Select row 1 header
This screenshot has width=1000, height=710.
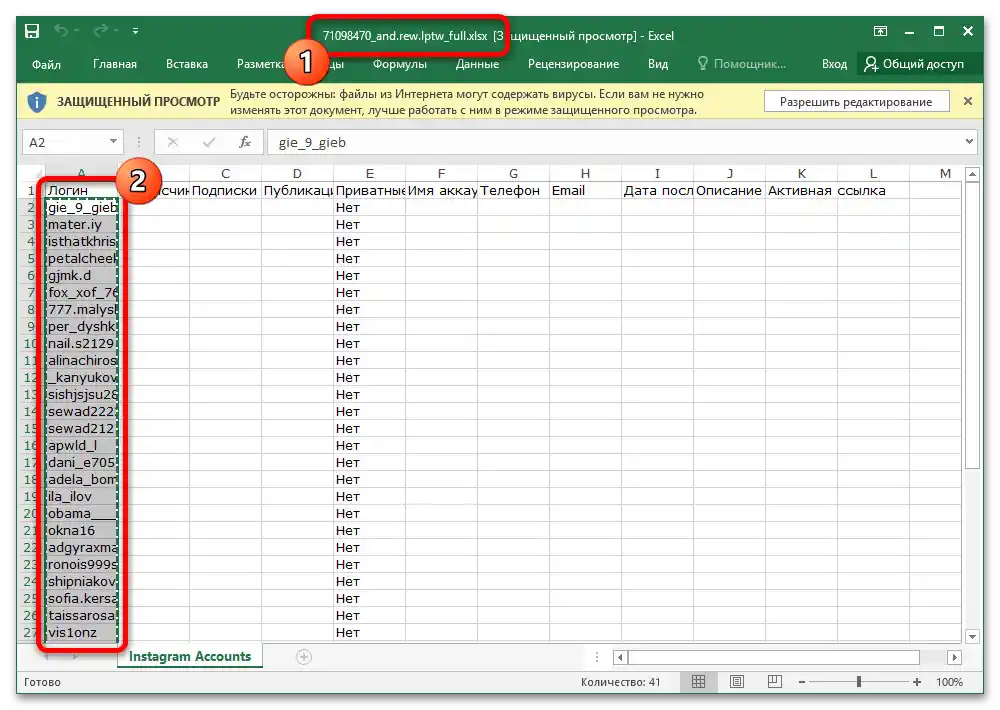[x=30, y=190]
